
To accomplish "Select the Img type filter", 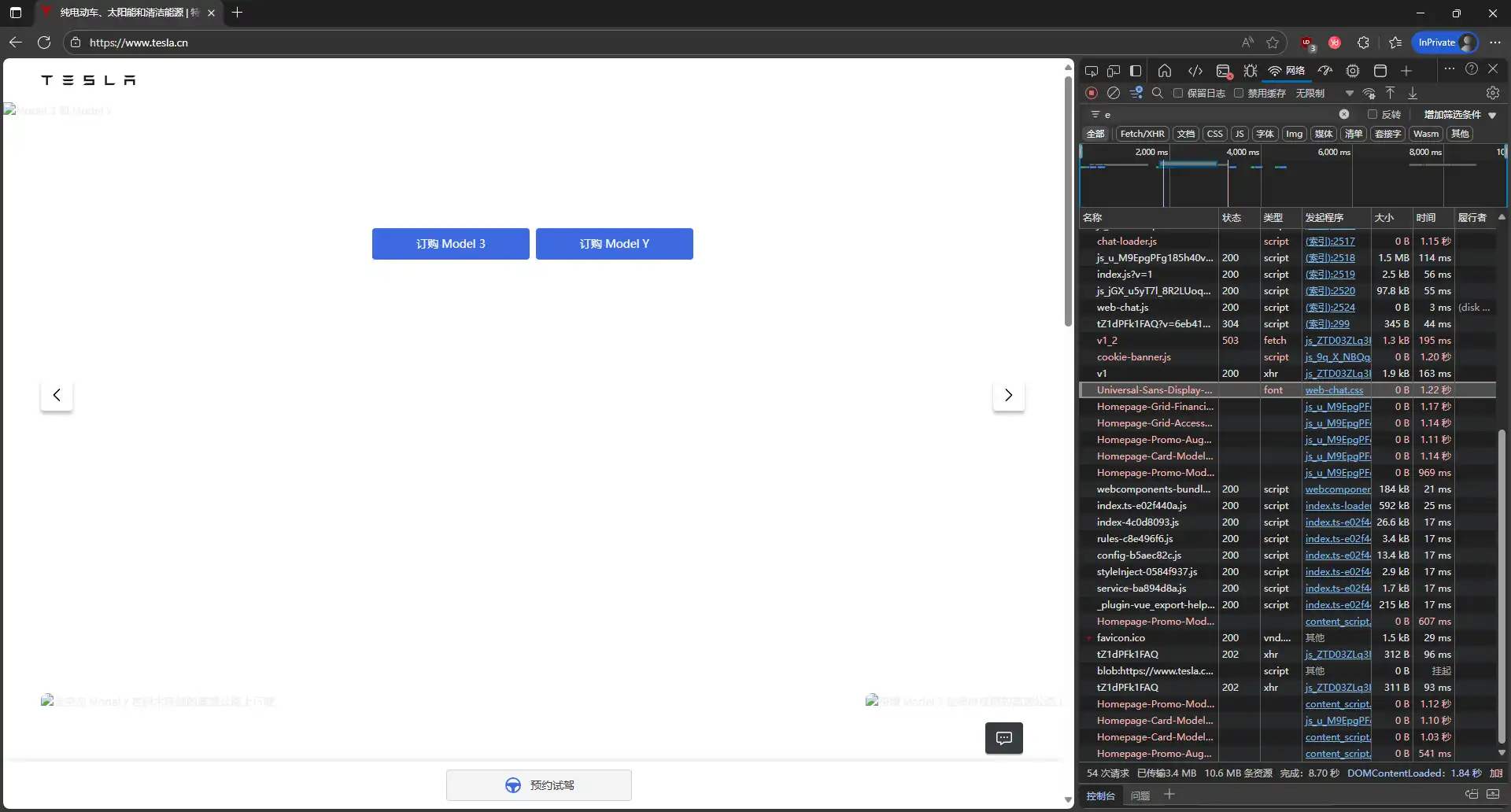I will pyautogui.click(x=1295, y=134).
